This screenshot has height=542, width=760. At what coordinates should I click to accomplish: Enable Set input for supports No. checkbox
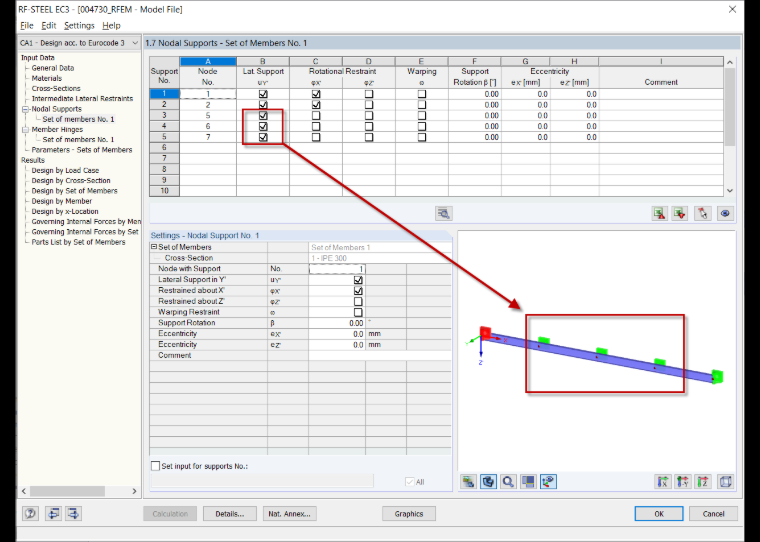(x=156, y=466)
